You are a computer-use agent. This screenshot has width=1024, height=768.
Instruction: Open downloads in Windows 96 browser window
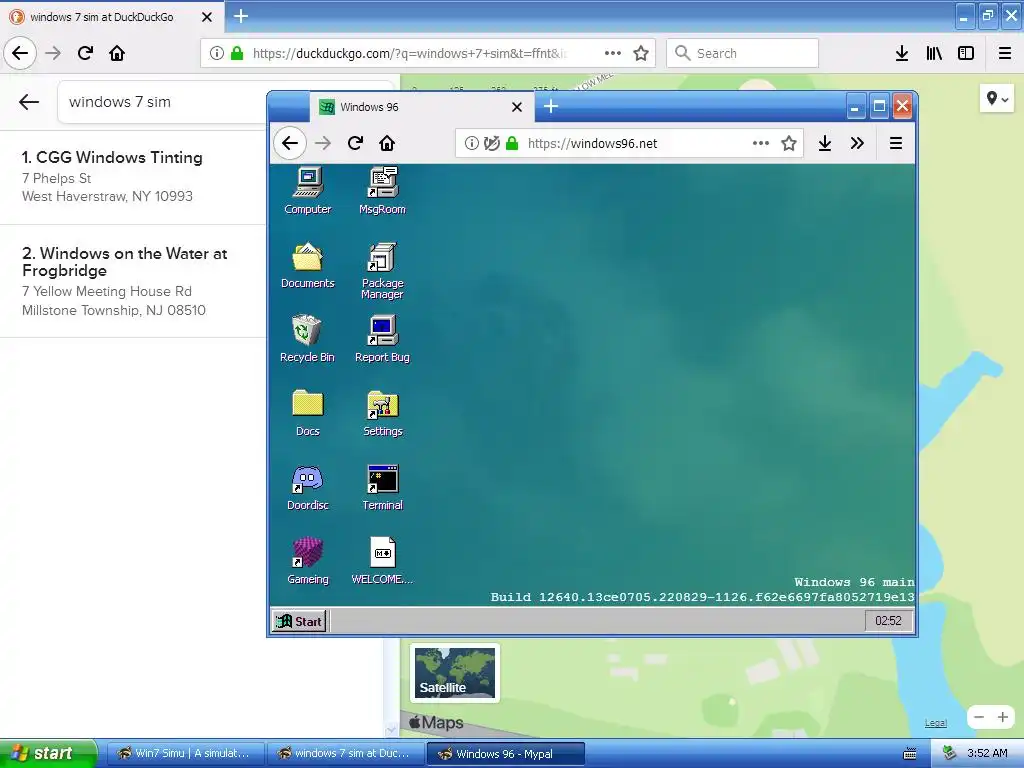click(x=825, y=143)
